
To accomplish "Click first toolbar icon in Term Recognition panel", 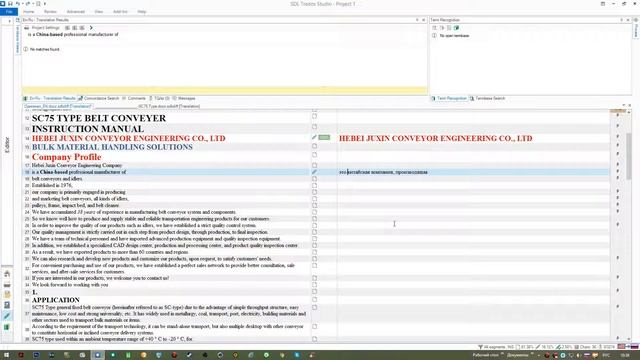I will [434, 28].
